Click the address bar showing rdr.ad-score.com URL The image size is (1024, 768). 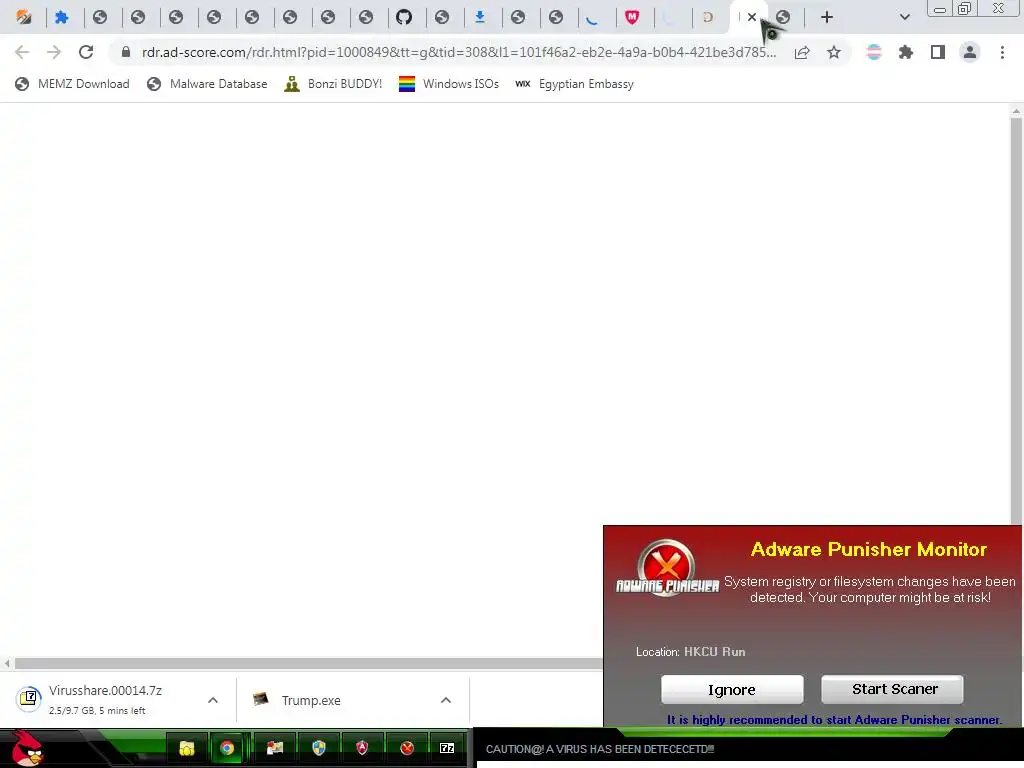(458, 52)
